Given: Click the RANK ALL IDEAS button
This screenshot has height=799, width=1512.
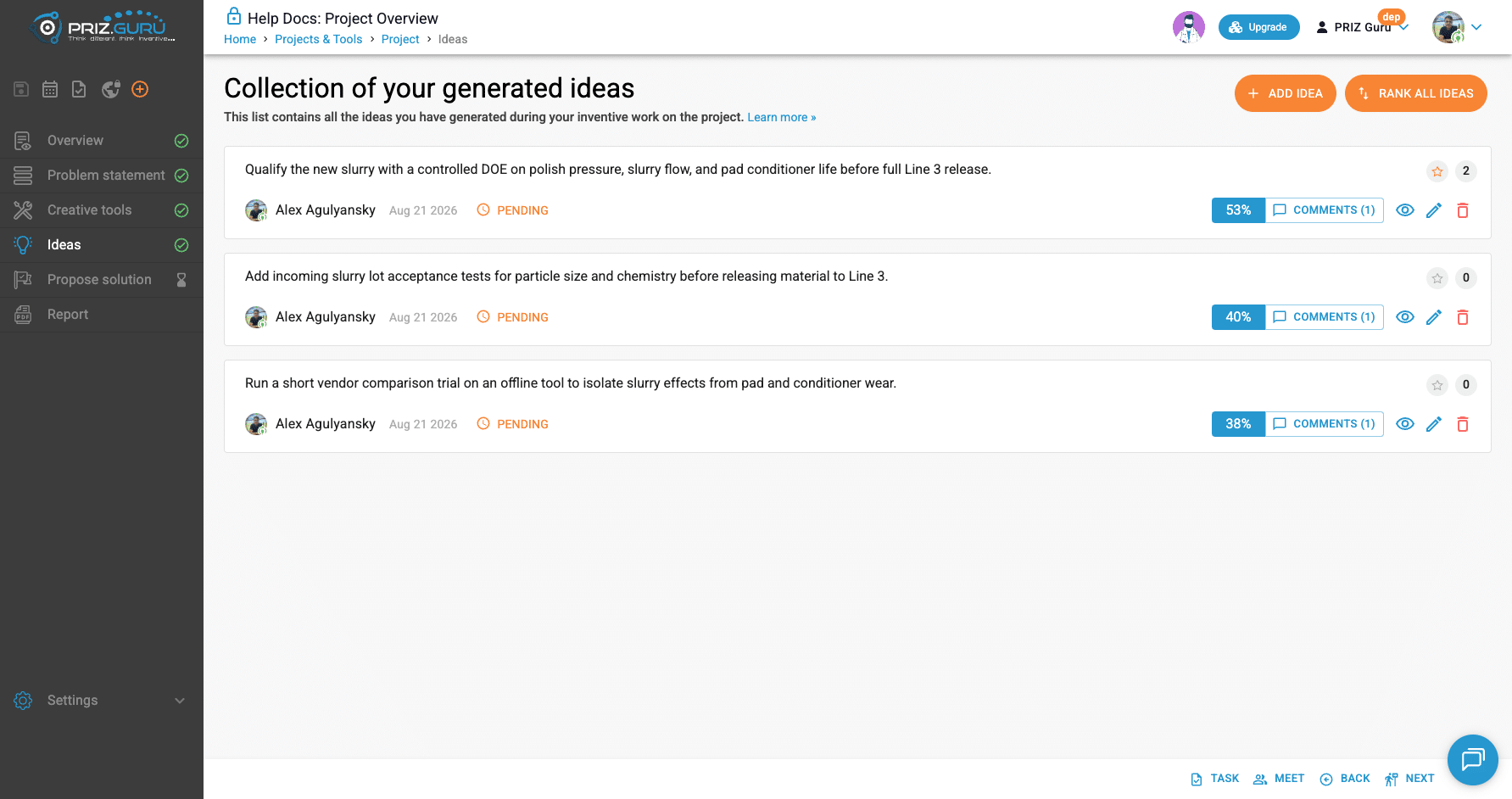Looking at the screenshot, I should click(1416, 93).
